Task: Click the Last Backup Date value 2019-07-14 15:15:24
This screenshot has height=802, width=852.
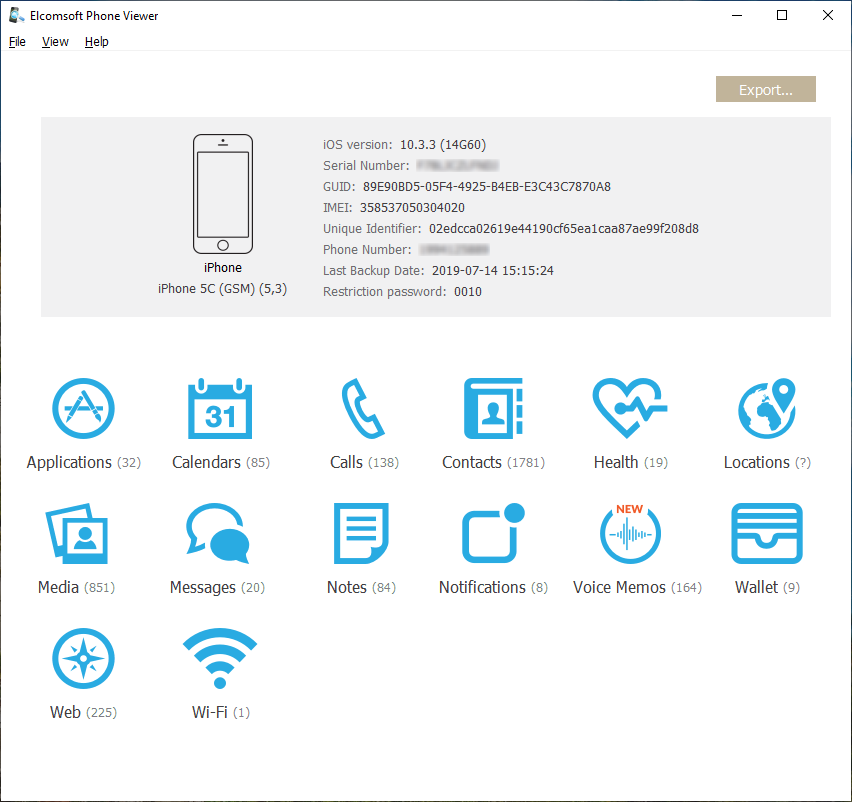Action: (x=493, y=271)
